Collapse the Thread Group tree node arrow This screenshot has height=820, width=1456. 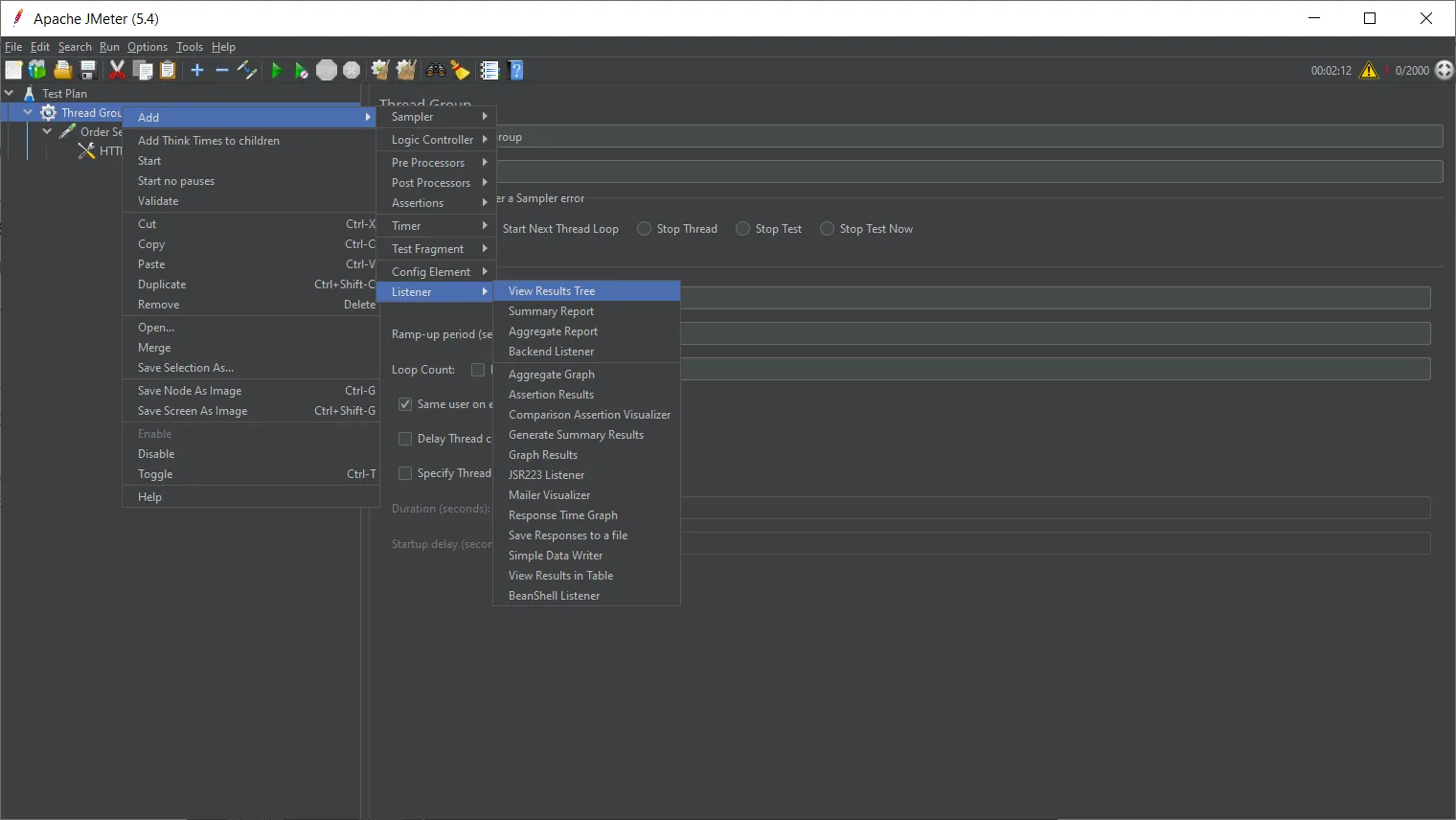coord(28,112)
